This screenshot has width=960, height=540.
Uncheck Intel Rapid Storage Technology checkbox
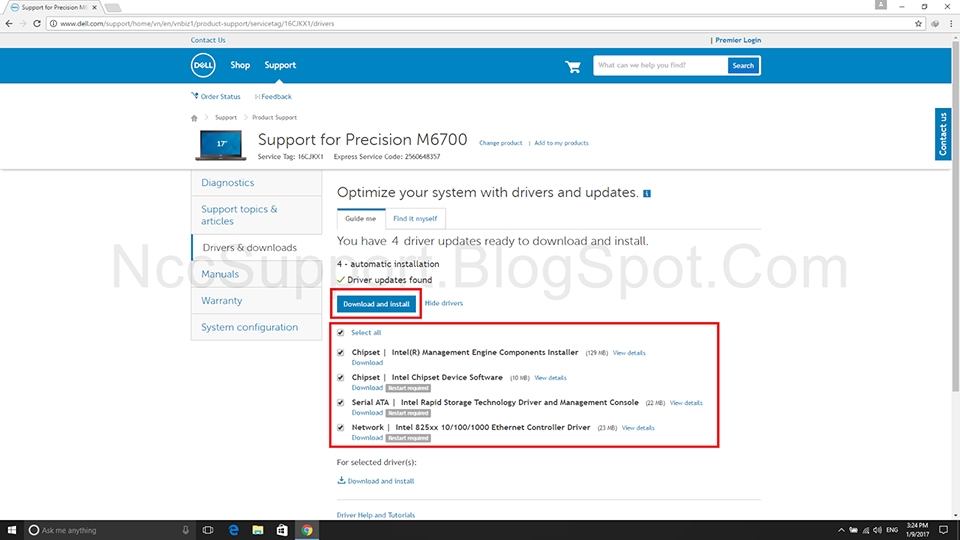pyautogui.click(x=340, y=403)
